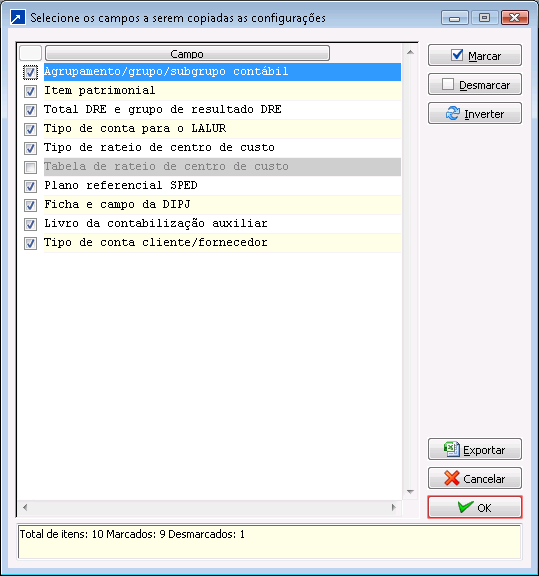The height and width of the screenshot is (576, 539).
Task: Select Tipo de conta cliente/fornecedor row
Action: coord(222,243)
